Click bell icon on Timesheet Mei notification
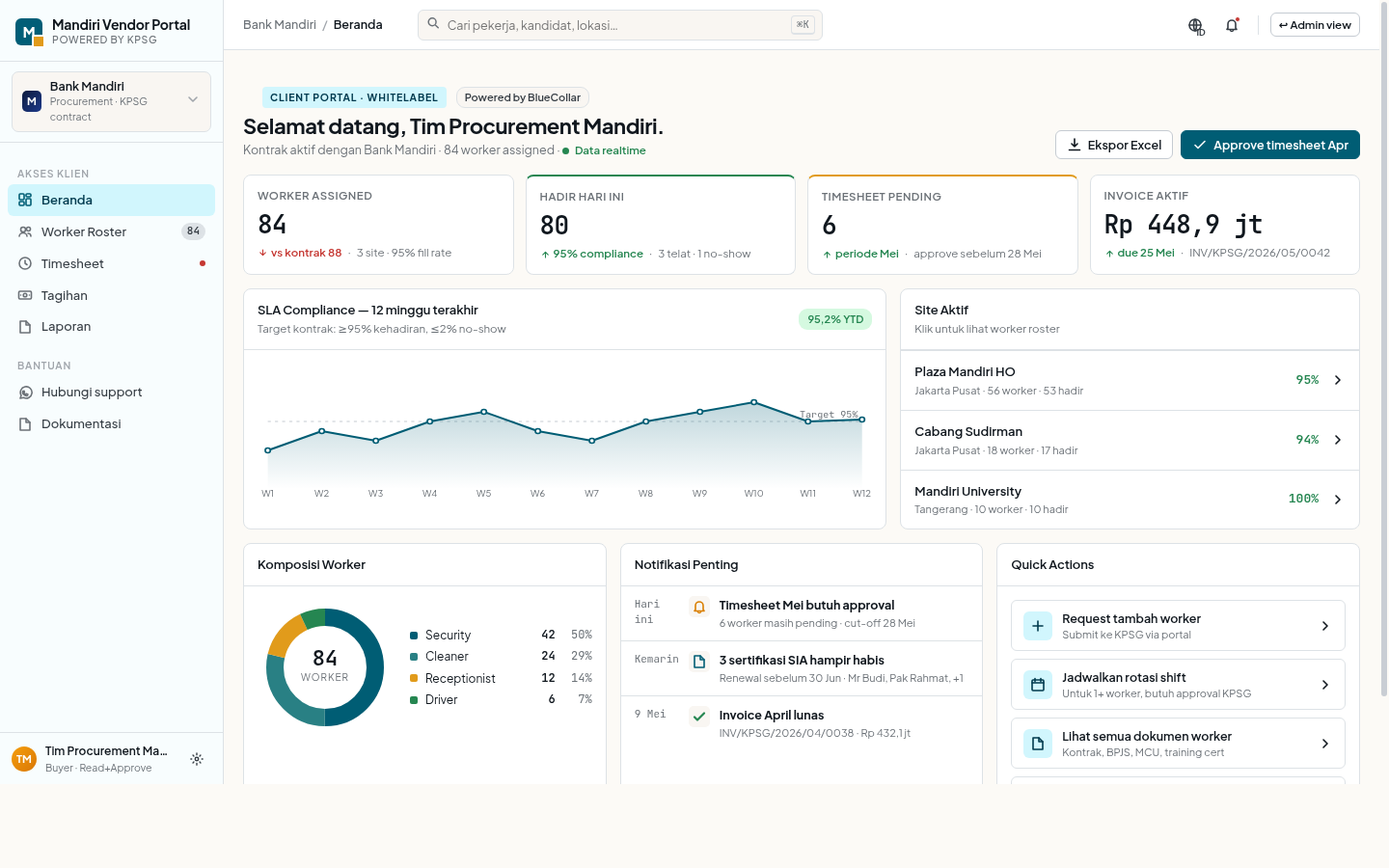The height and width of the screenshot is (868, 1389). pos(699,608)
